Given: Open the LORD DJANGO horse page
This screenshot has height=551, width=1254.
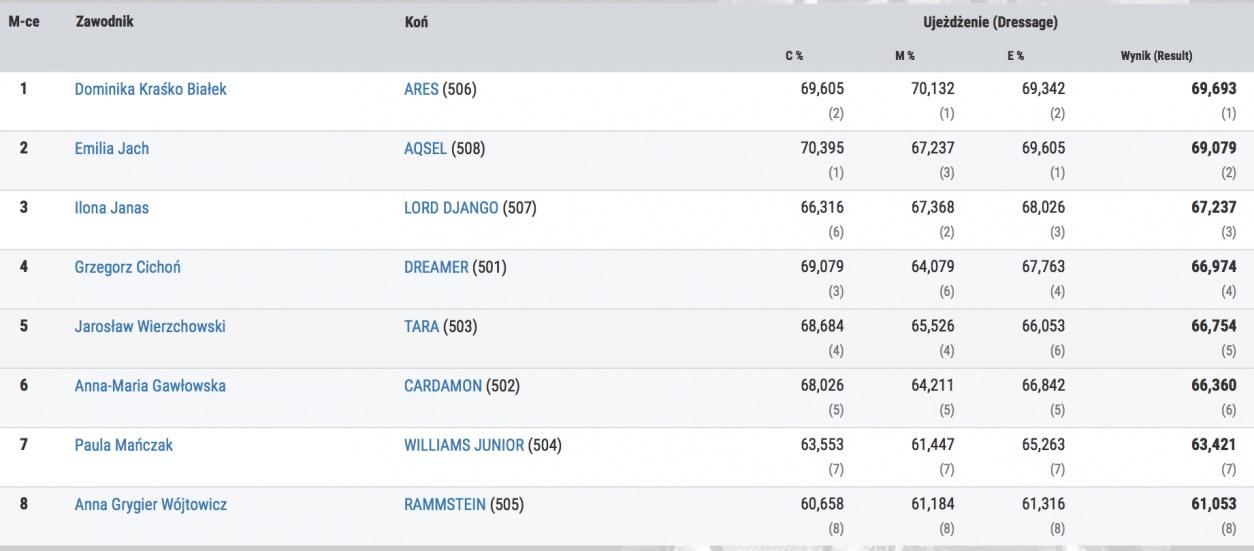Looking at the screenshot, I should pos(451,208).
